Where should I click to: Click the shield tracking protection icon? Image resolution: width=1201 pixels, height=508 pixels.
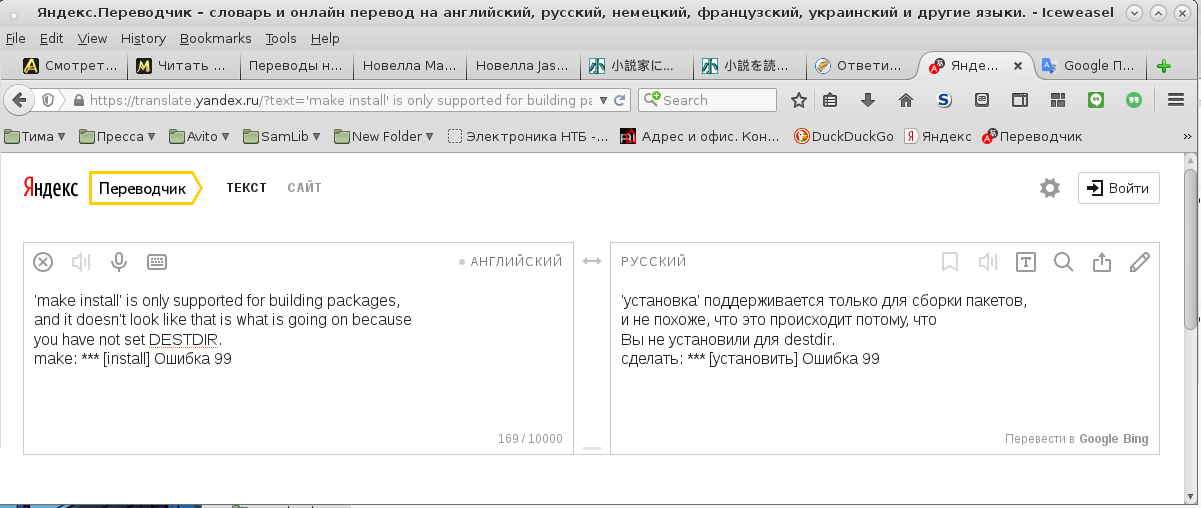(x=48, y=100)
